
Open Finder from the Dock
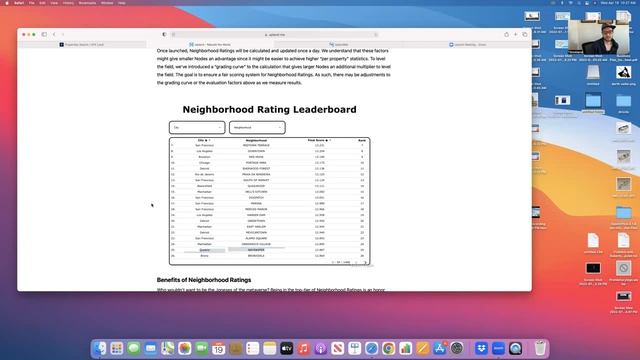click(x=100, y=348)
